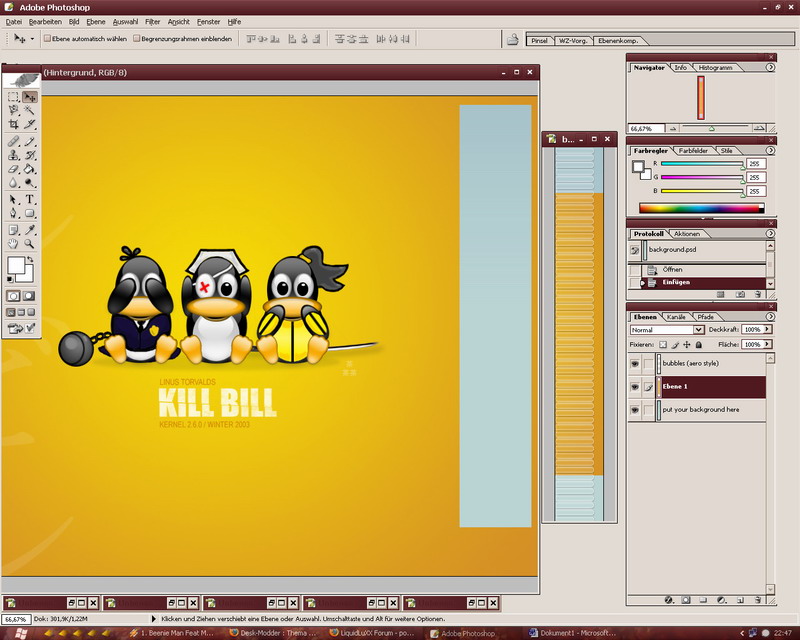Switch to the Farbfelder tab
The image size is (800, 640).
693,151
